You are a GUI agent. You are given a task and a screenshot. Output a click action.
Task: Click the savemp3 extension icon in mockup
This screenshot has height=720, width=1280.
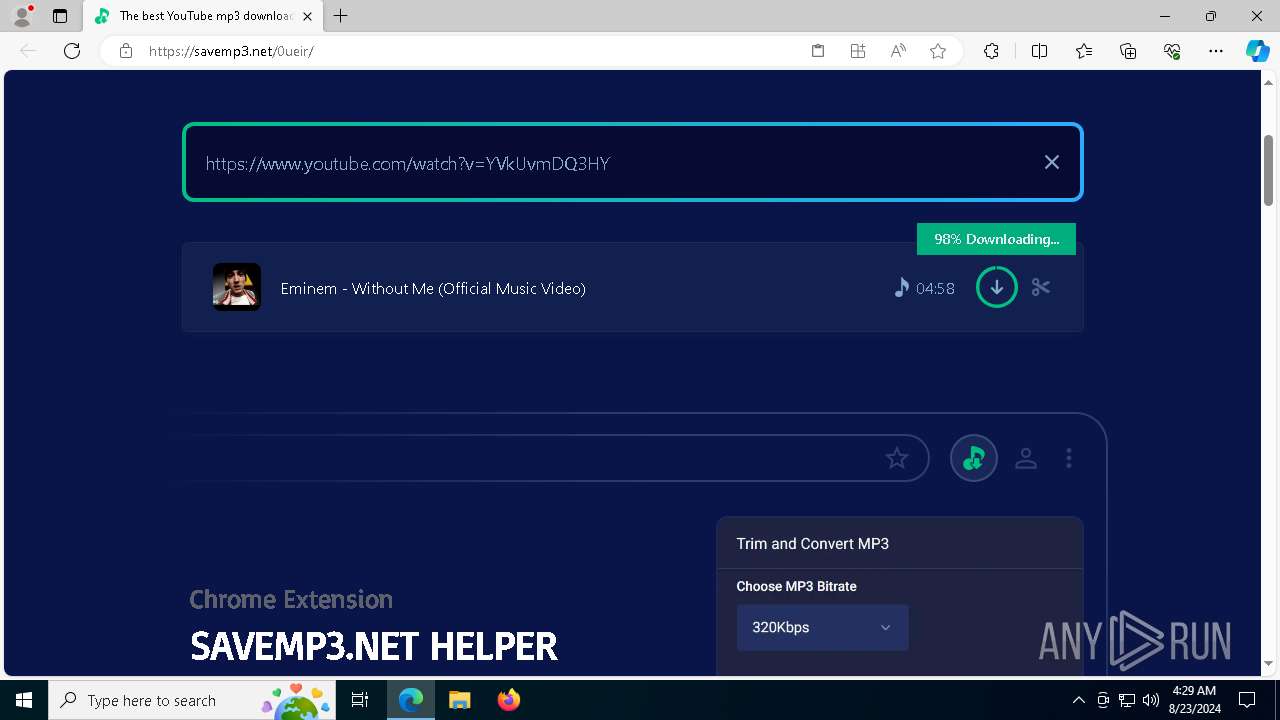(973, 458)
